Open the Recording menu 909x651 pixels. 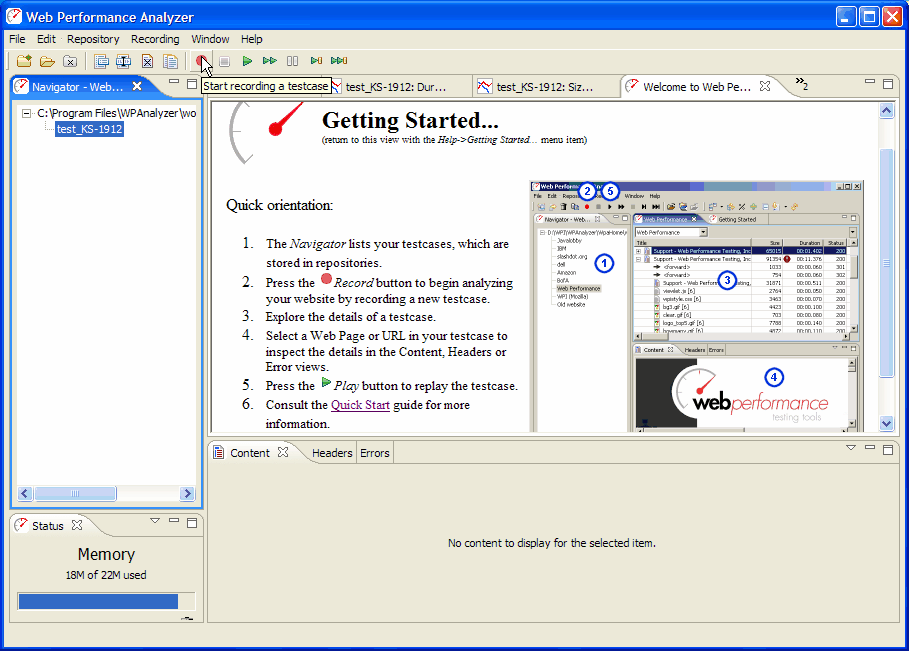155,39
